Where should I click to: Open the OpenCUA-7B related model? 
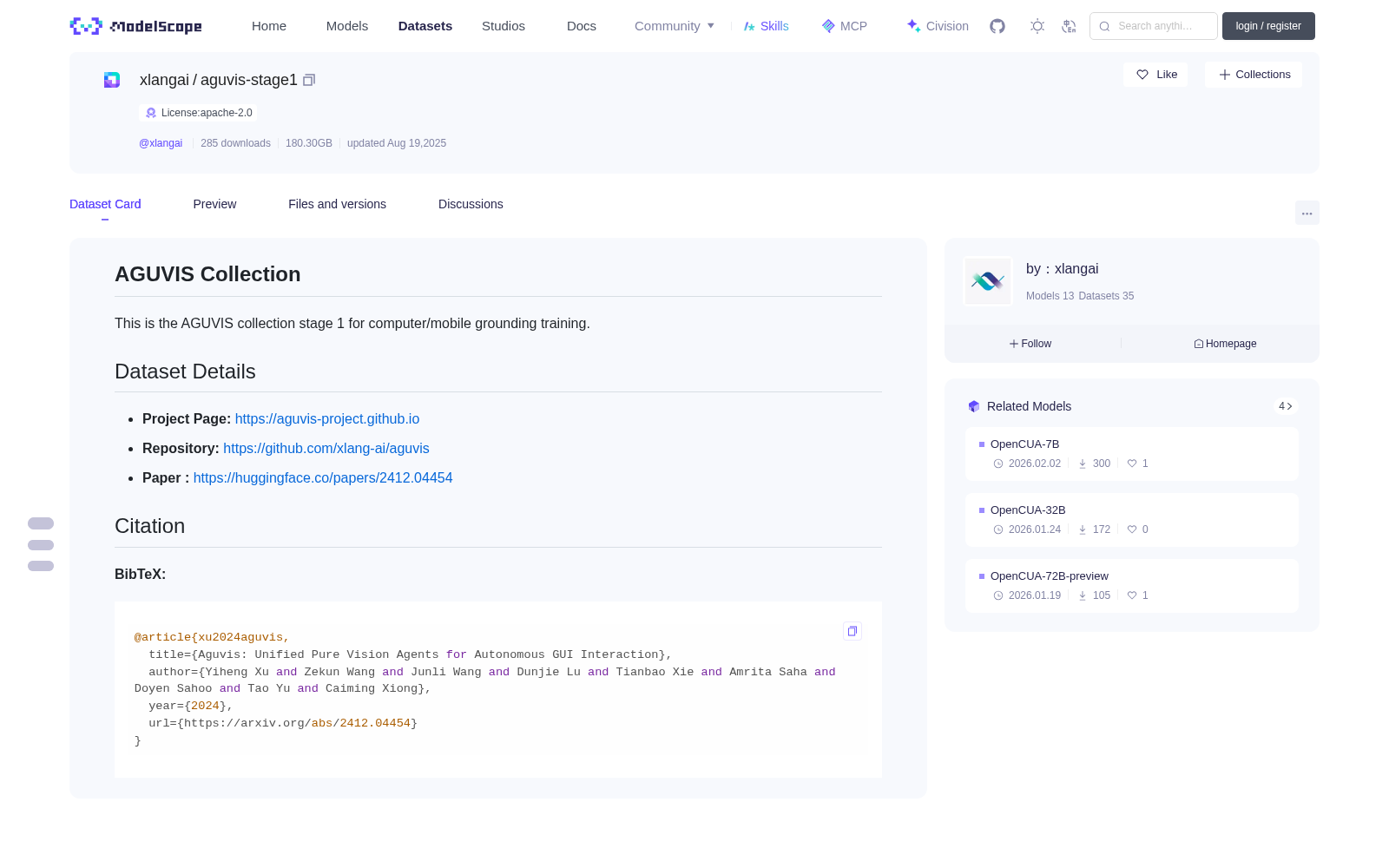pos(1132,454)
